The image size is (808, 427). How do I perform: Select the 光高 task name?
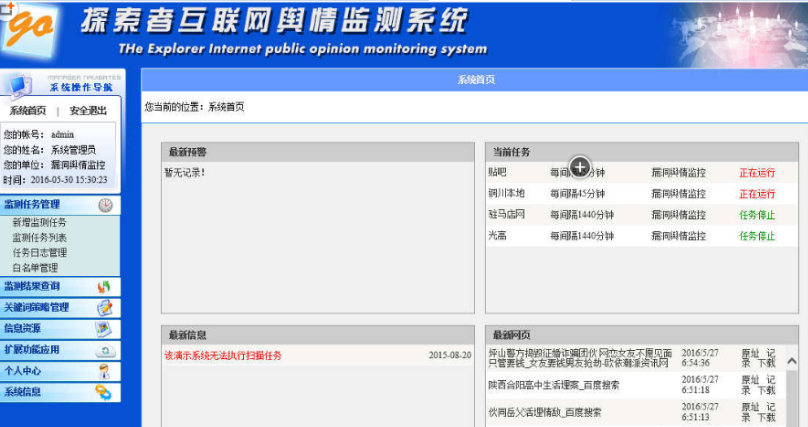click(x=497, y=235)
